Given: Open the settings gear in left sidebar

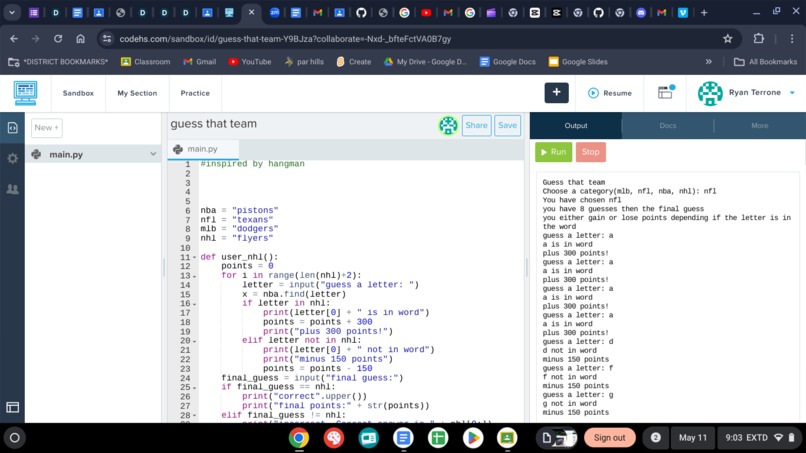Looking at the screenshot, I should [12, 158].
